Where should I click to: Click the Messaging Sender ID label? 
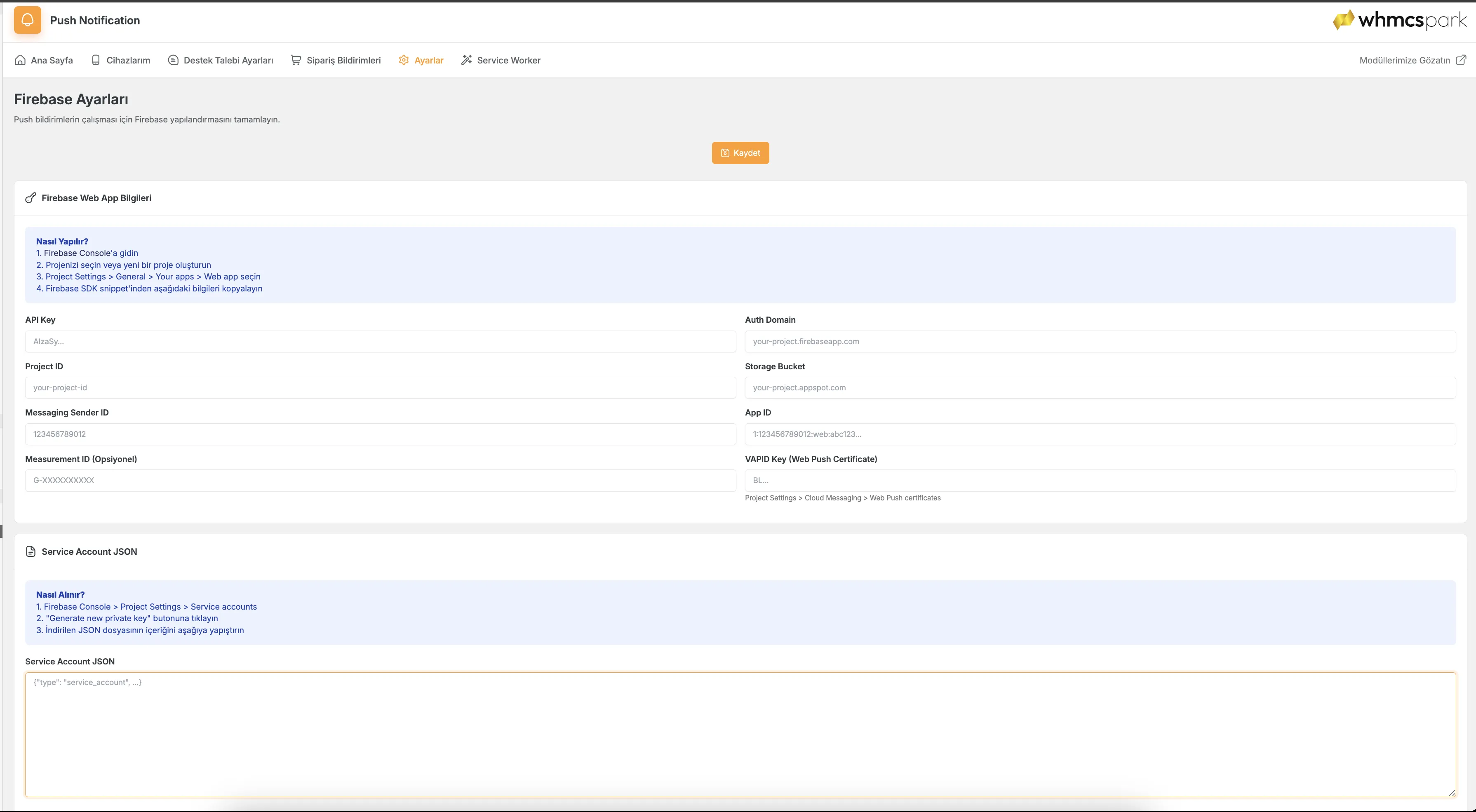(67, 412)
